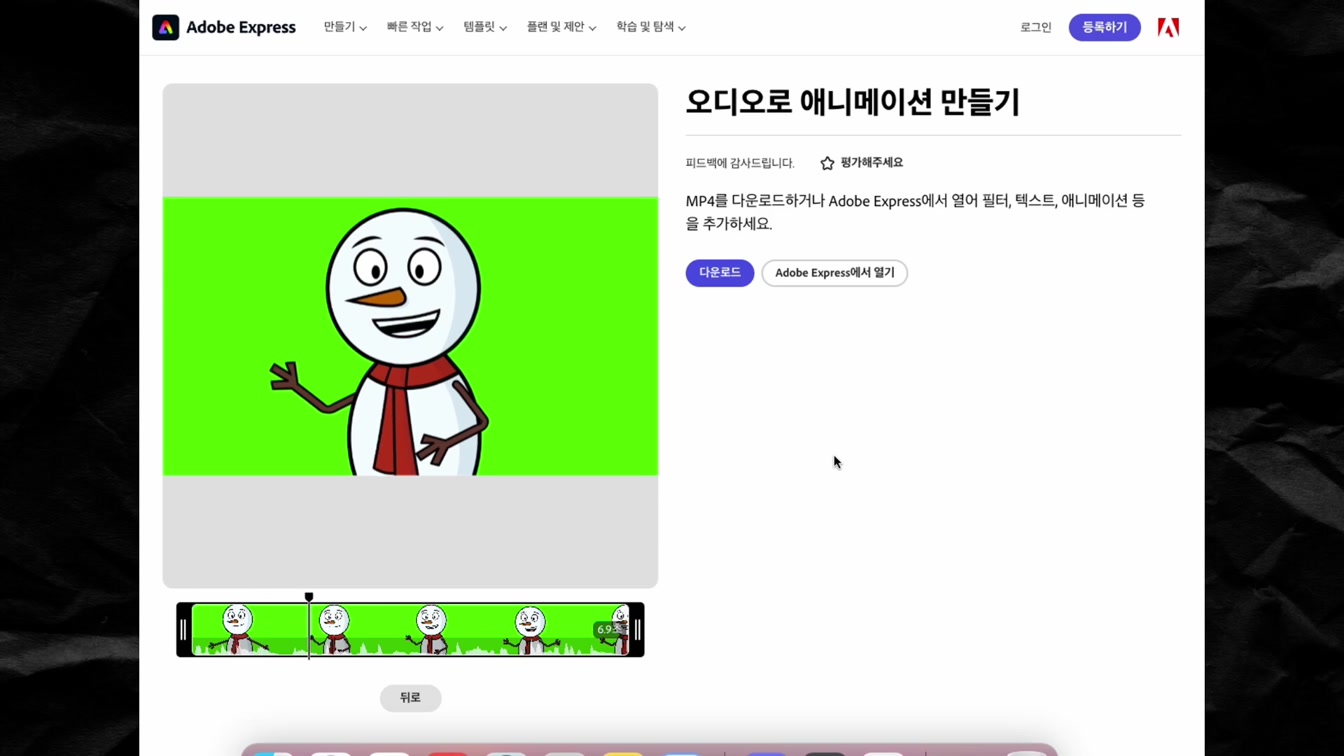The image size is (1344, 756).
Task: Click the 등록하기 button
Action: (1104, 27)
